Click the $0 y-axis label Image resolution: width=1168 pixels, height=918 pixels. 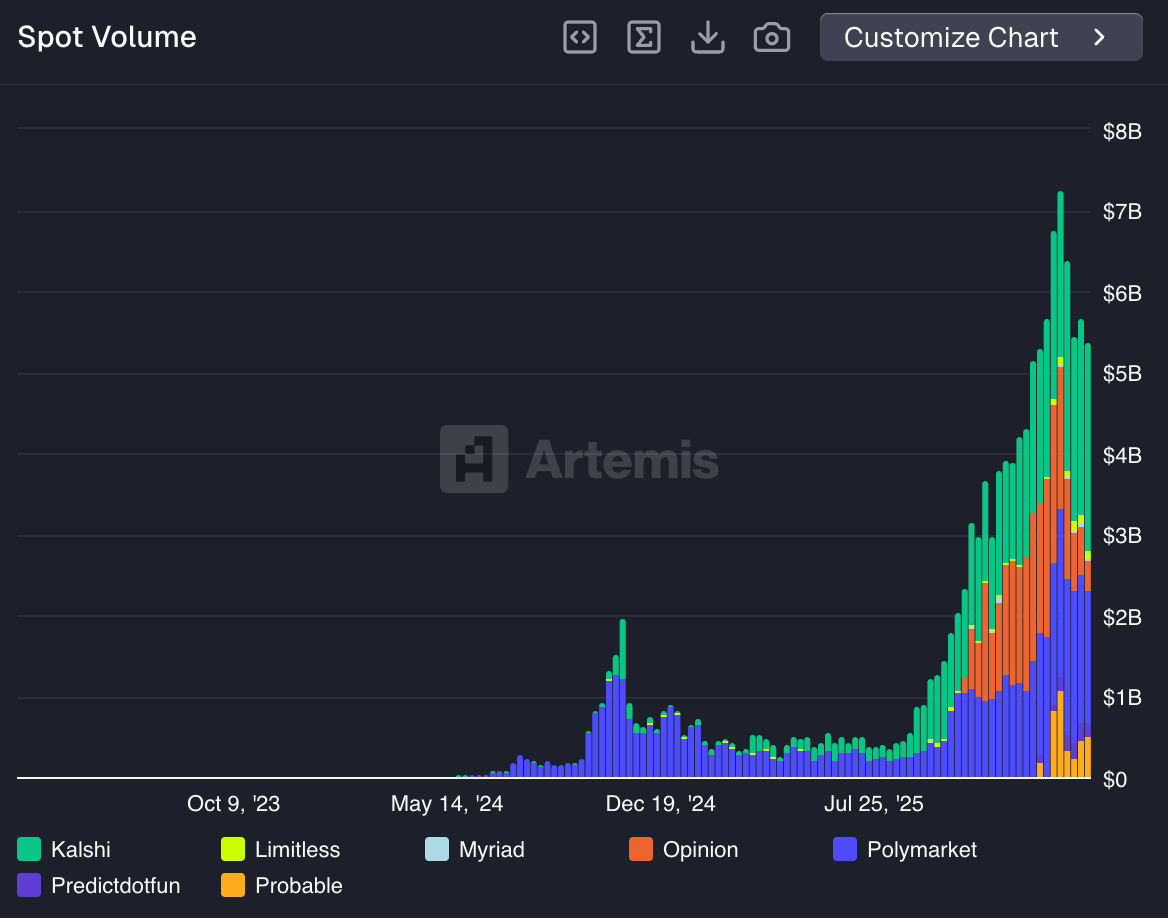pos(1114,779)
